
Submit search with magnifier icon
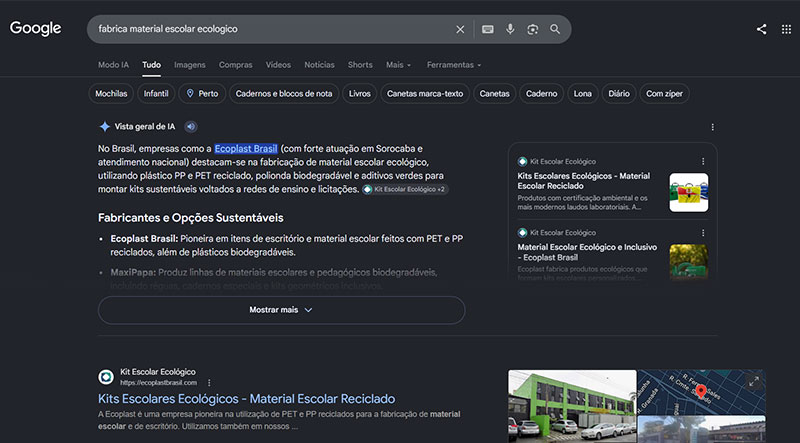555,29
